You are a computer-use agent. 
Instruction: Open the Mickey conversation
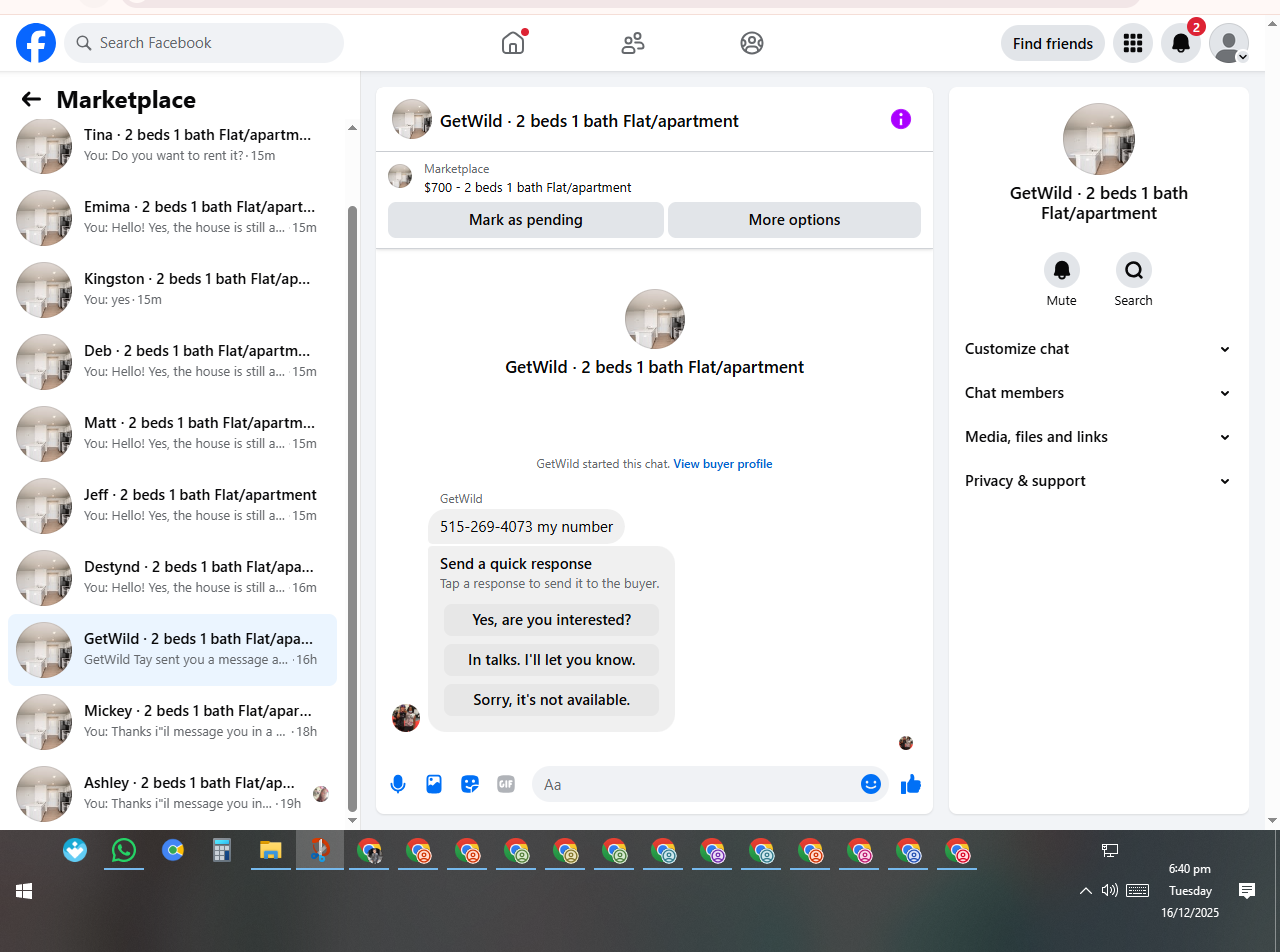tap(172, 721)
